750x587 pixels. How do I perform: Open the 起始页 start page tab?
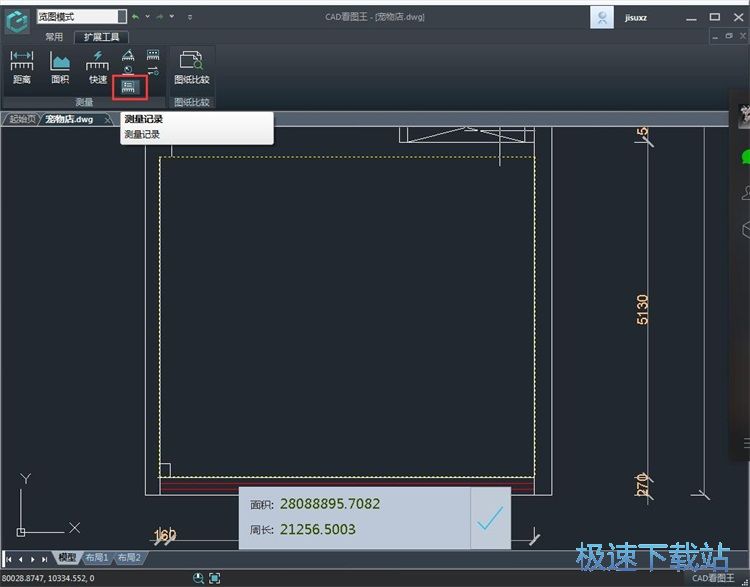(22, 119)
